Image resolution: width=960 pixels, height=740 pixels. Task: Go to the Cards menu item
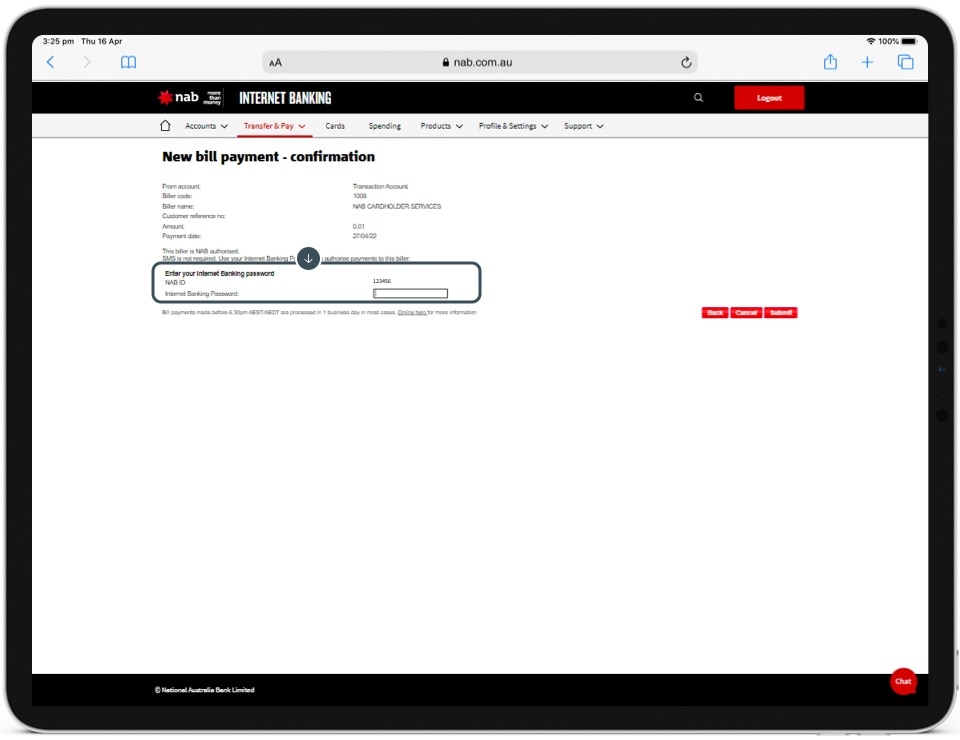tap(335, 126)
